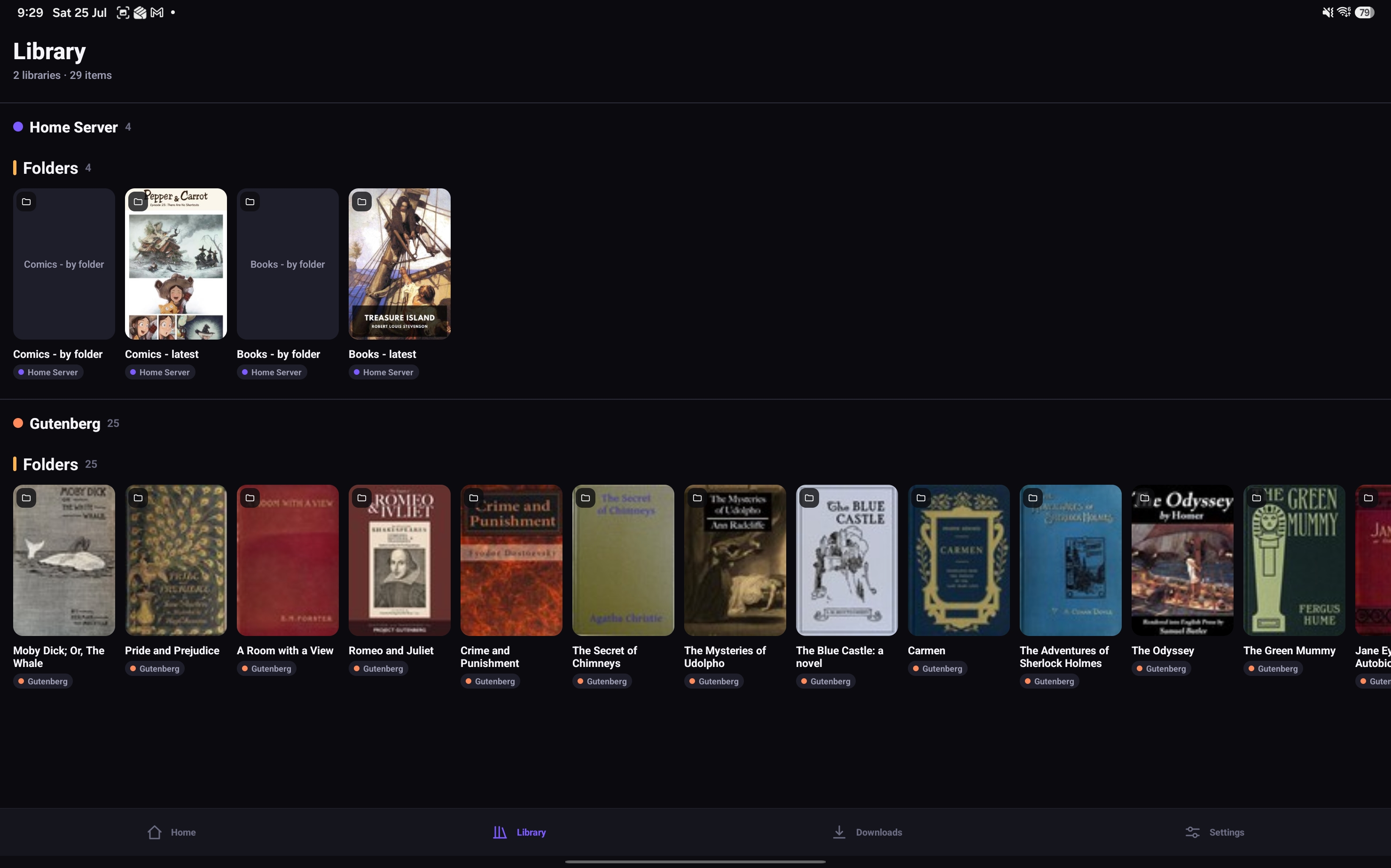Tap the screenshot notification icon in status bar
Image resolution: width=1391 pixels, height=868 pixels.
coord(123,12)
